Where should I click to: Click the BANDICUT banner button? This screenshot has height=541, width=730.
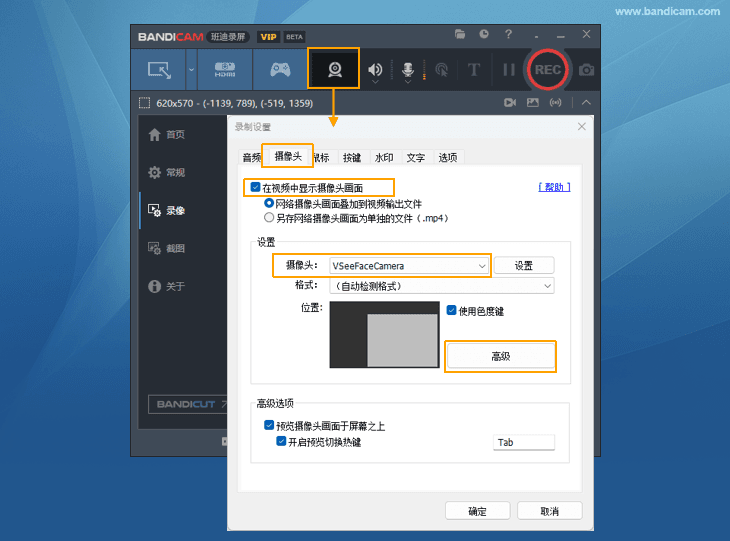pyautogui.click(x=188, y=404)
